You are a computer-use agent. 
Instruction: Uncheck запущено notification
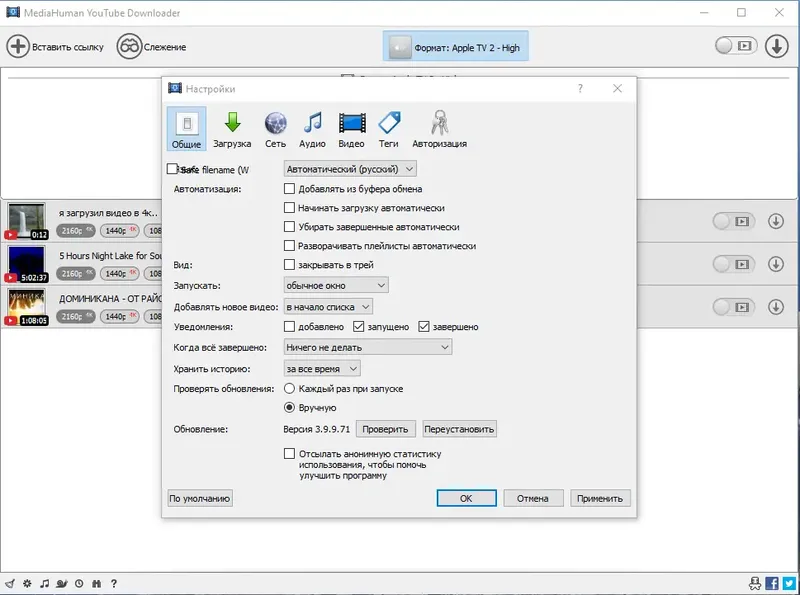[359, 326]
